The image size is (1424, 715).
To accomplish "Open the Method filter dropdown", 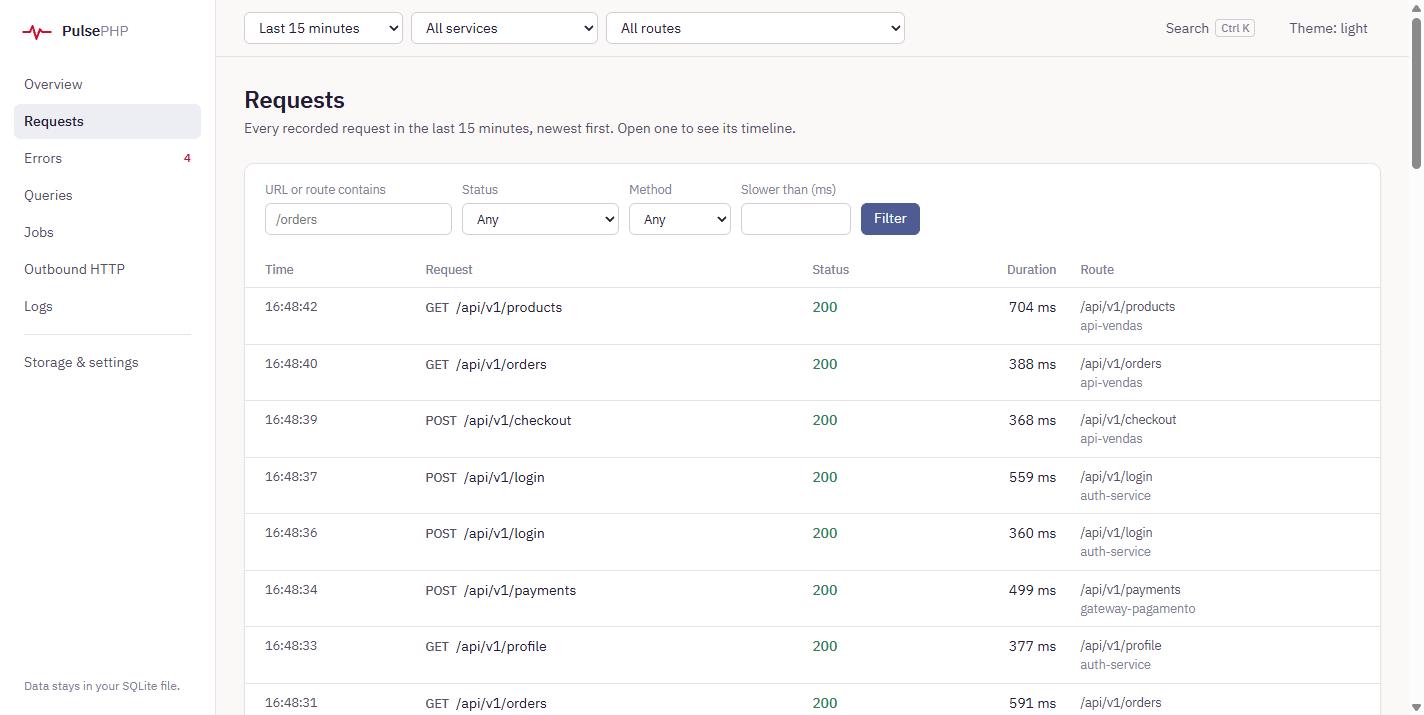I will [x=680, y=219].
